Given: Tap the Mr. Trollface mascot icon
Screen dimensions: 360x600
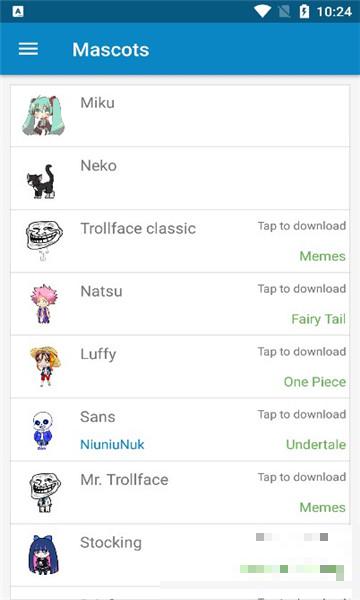Looking at the screenshot, I should click(x=45, y=492).
